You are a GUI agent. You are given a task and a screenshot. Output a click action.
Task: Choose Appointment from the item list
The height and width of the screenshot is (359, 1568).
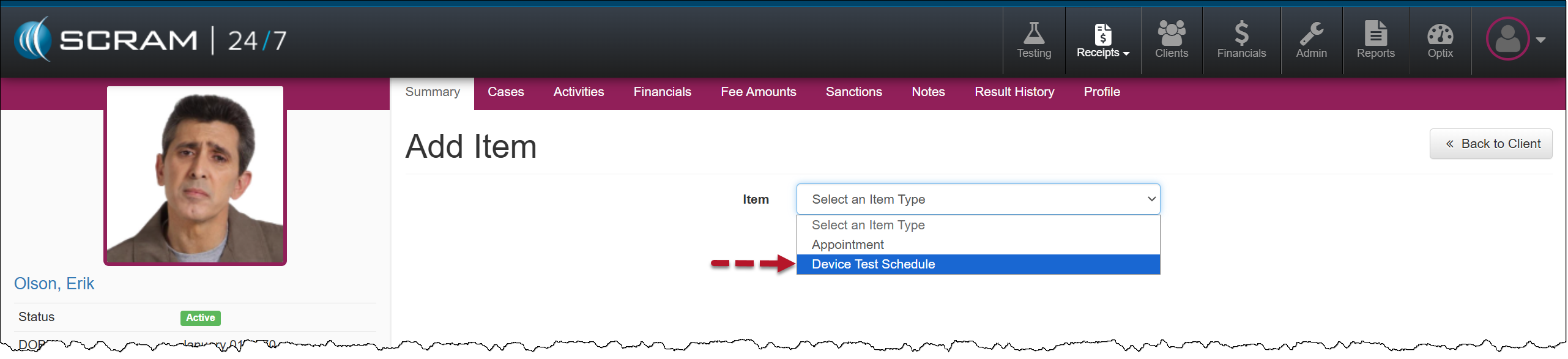[847, 245]
